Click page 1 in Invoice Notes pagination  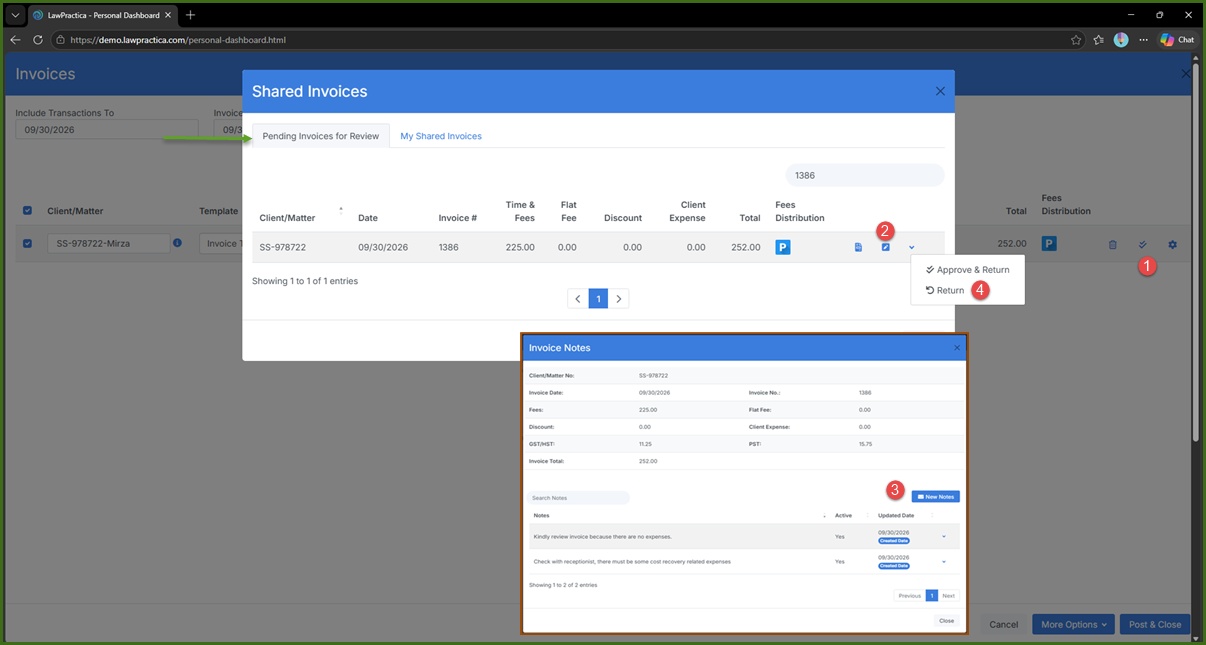pos(931,595)
